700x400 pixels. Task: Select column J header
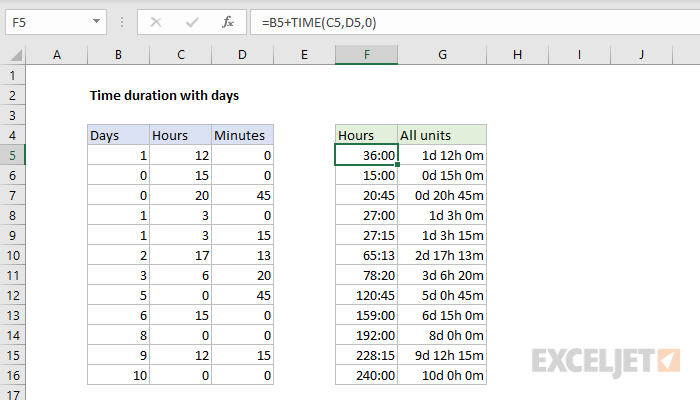pyautogui.click(x=639, y=55)
